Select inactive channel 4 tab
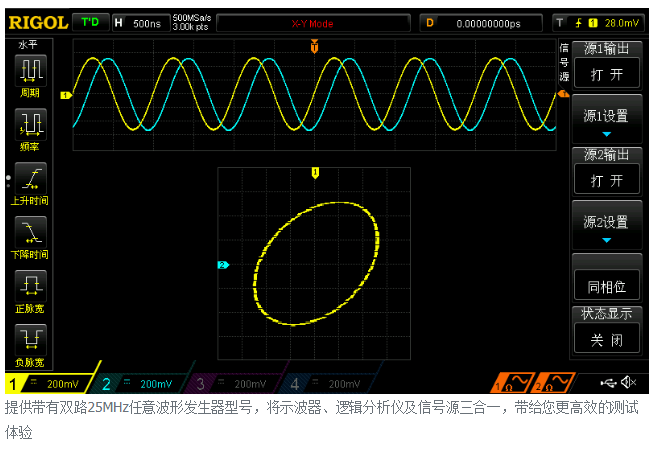This screenshot has height=454, width=654. click(328, 383)
